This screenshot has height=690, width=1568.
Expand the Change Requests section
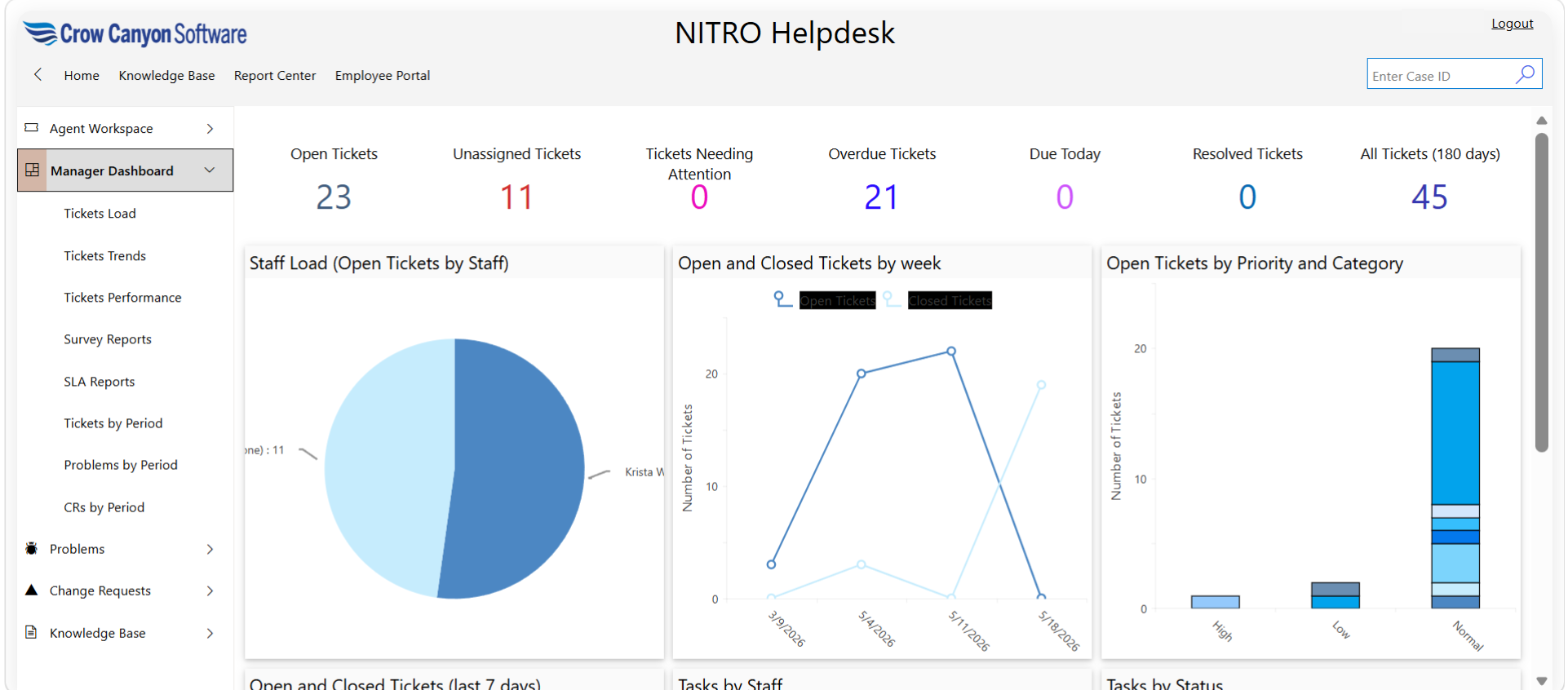[210, 590]
